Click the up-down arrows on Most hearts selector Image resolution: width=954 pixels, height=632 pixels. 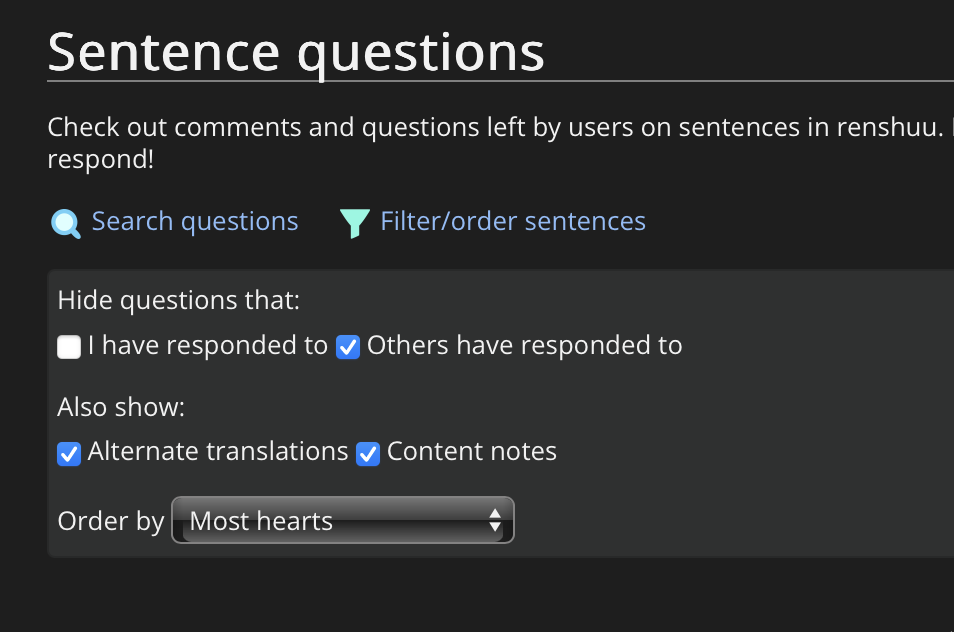[x=495, y=521]
